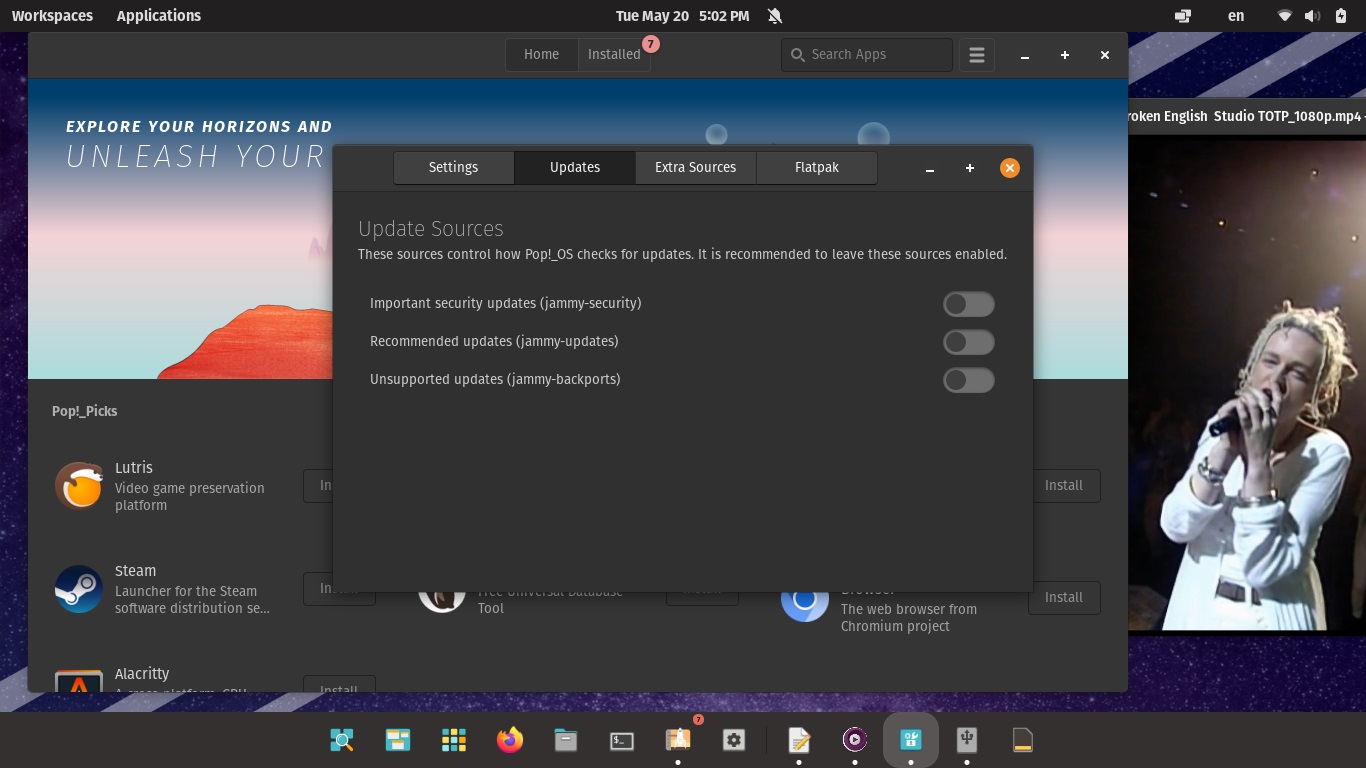Open the Installed tab in Pop!_Shop
Screen dimensions: 1366x768
pos(614,55)
